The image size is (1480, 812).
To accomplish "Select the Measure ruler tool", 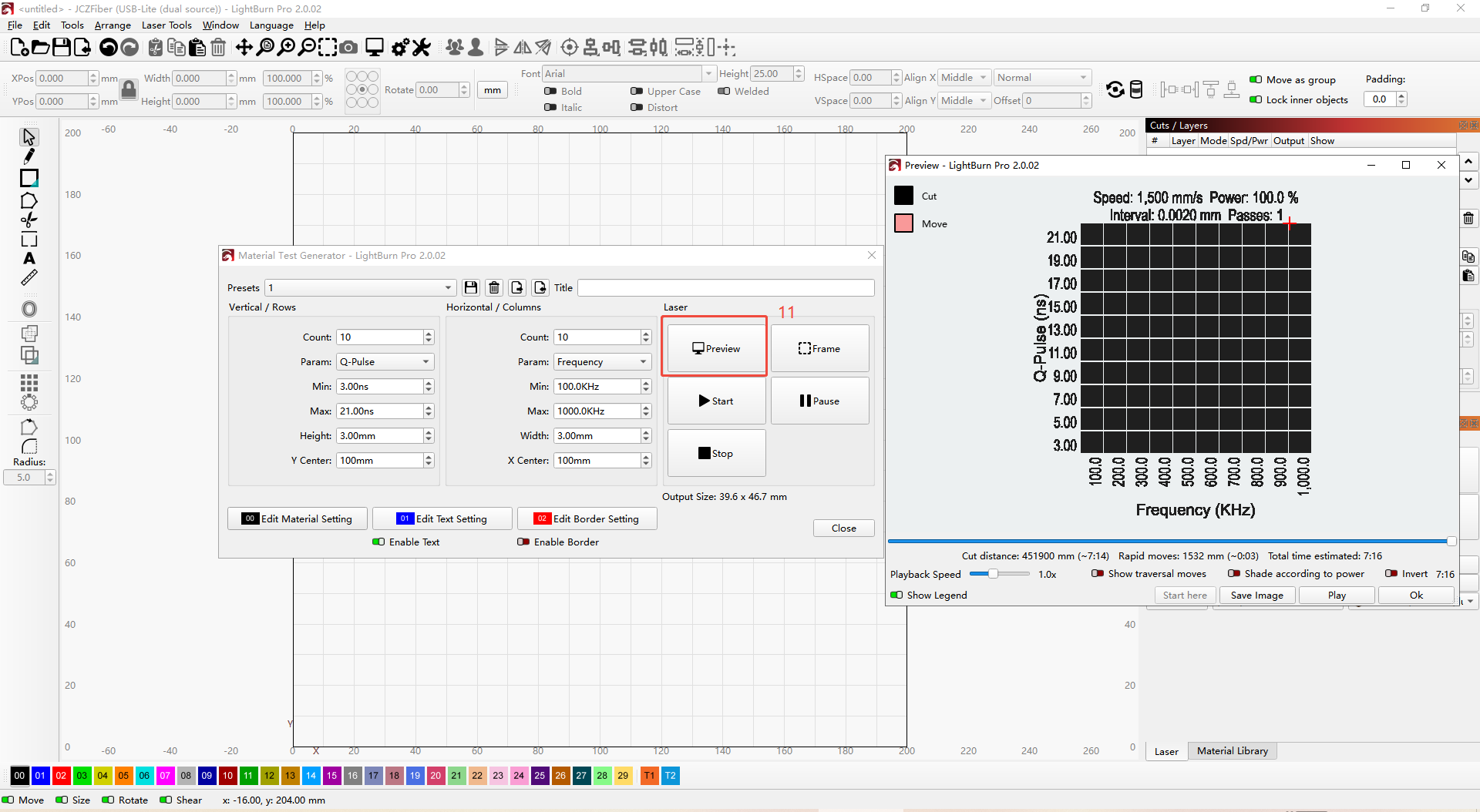I will [29, 278].
